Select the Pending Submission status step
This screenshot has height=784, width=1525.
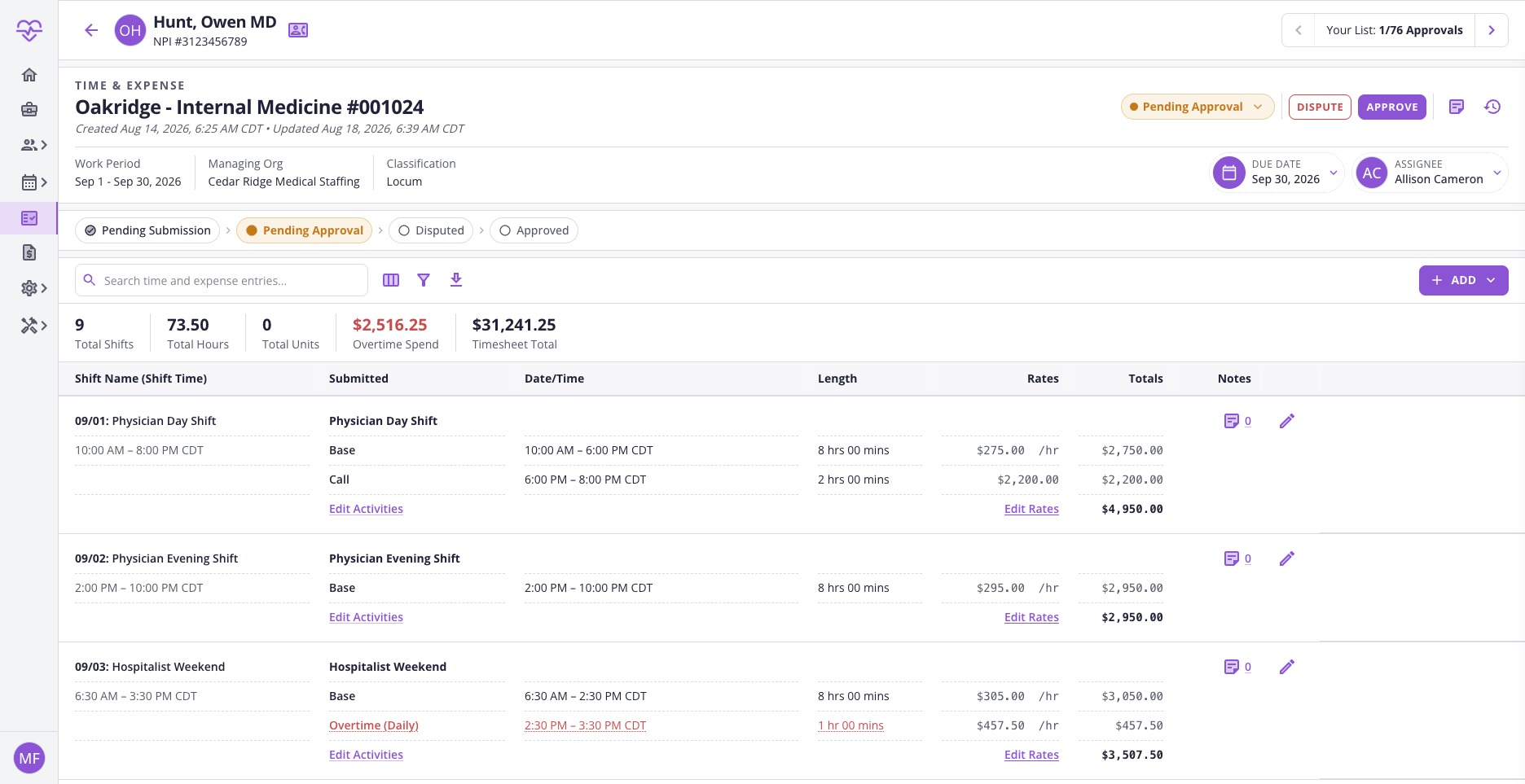147,230
